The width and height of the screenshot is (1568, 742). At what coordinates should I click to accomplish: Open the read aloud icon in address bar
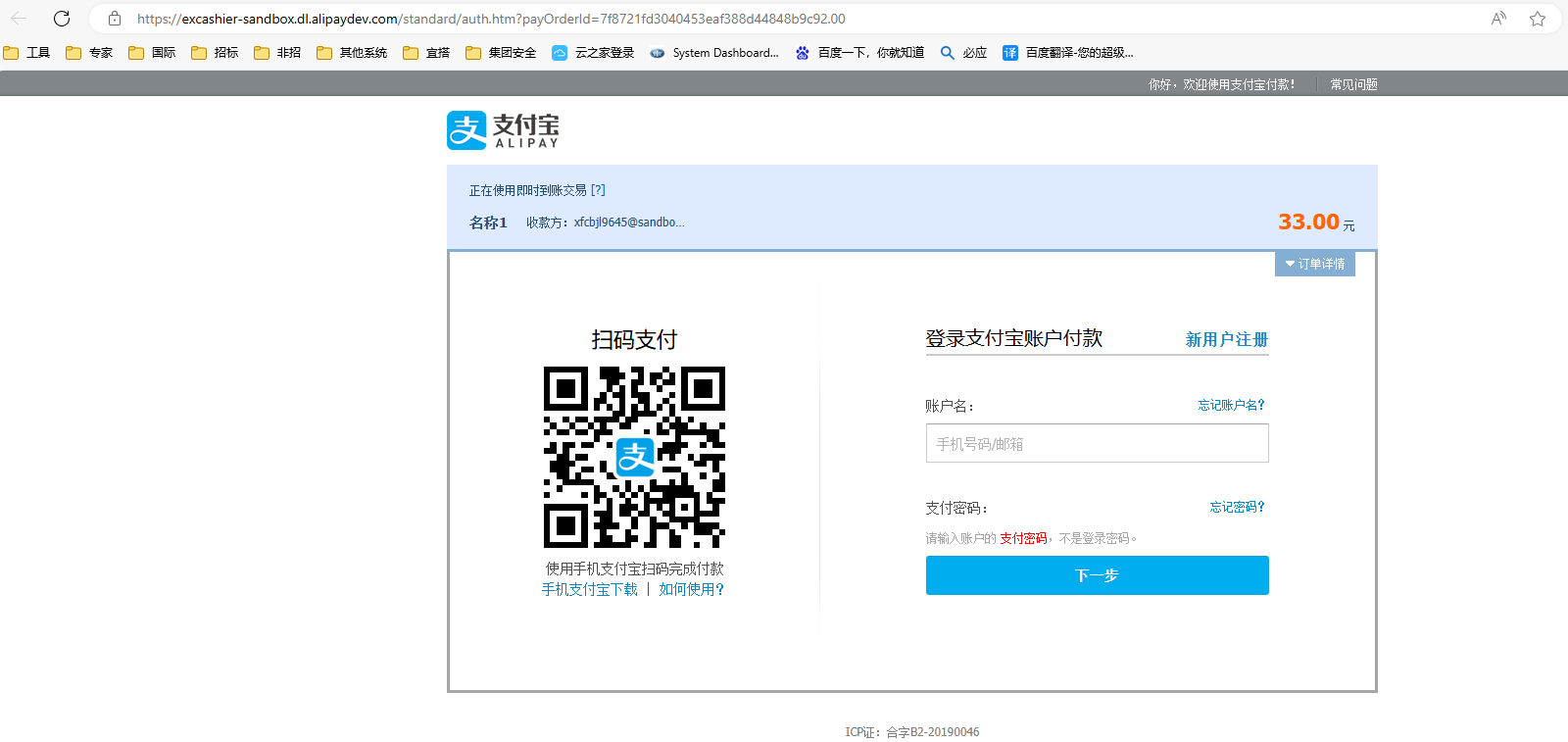pyautogui.click(x=1498, y=19)
